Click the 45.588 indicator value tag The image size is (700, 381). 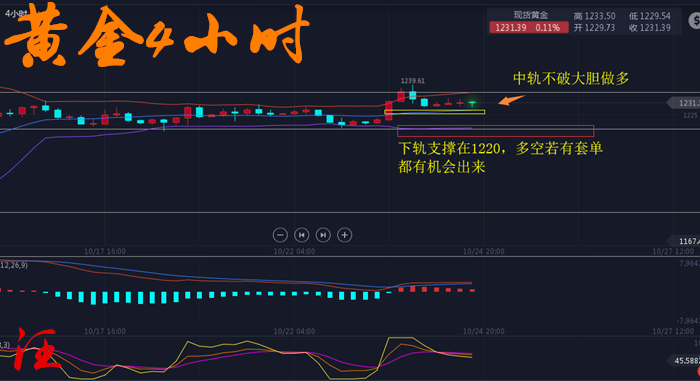point(684,360)
